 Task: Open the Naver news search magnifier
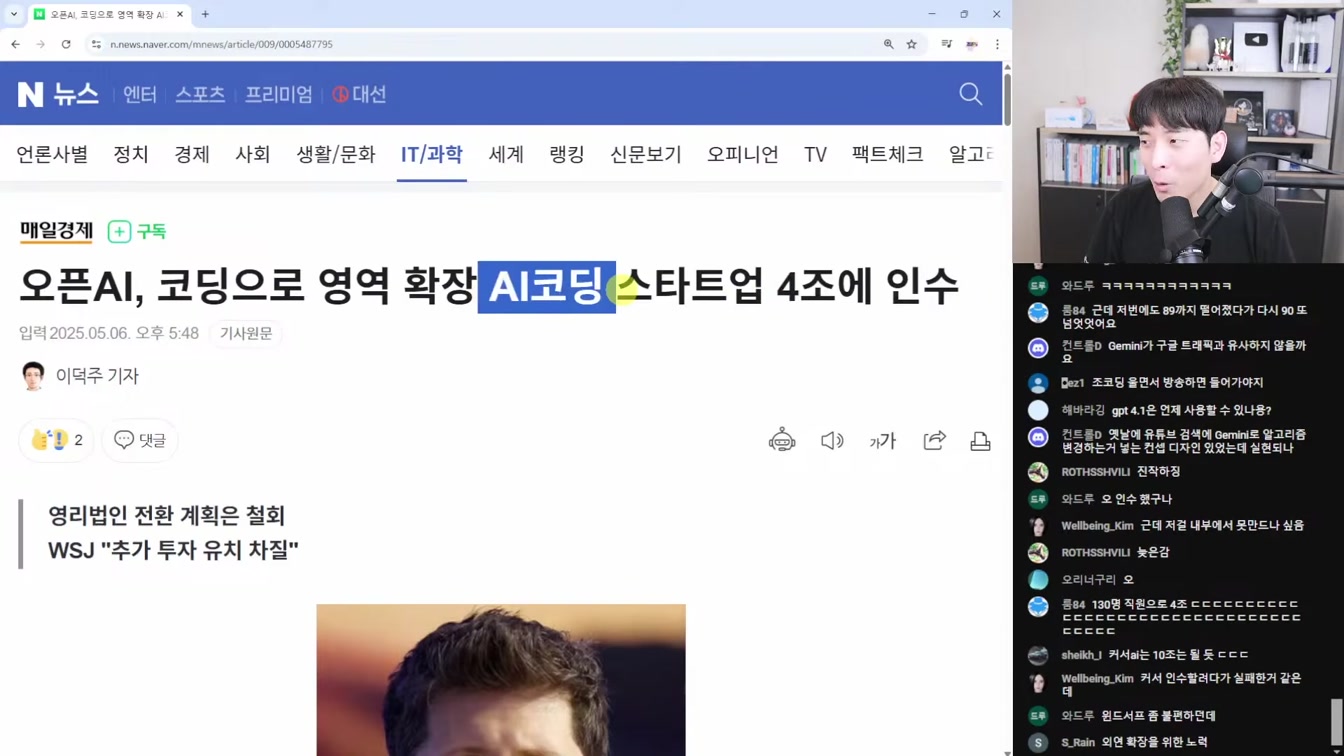(x=970, y=94)
